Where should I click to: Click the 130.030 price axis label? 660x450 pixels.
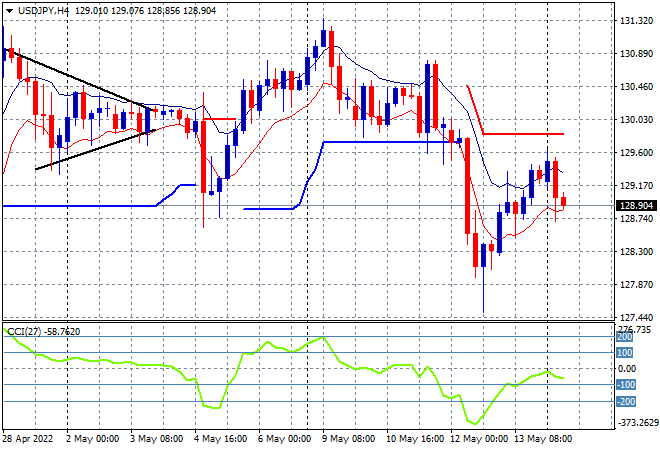pyautogui.click(x=637, y=120)
